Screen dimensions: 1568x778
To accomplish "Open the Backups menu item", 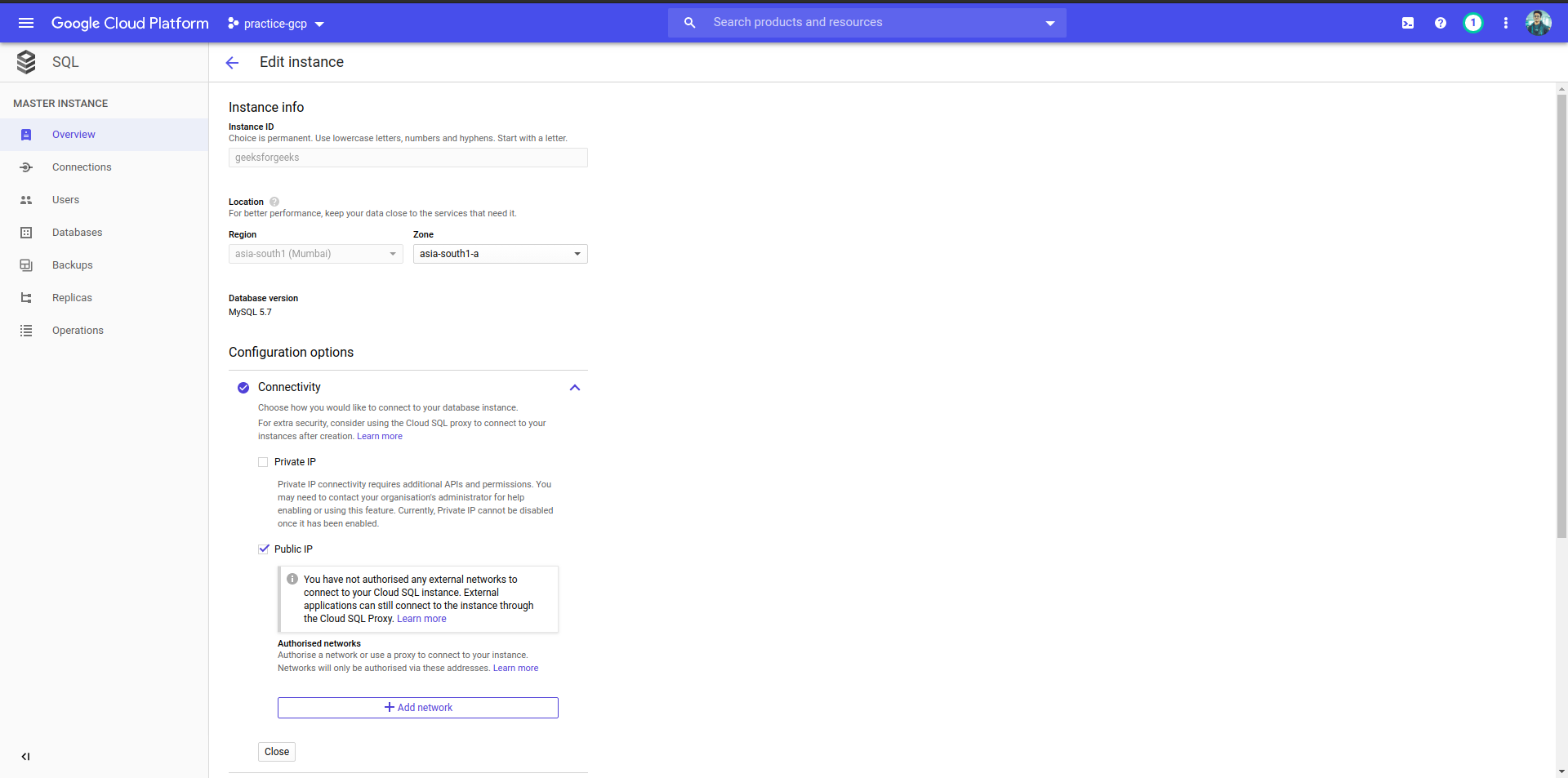I will (x=105, y=265).
